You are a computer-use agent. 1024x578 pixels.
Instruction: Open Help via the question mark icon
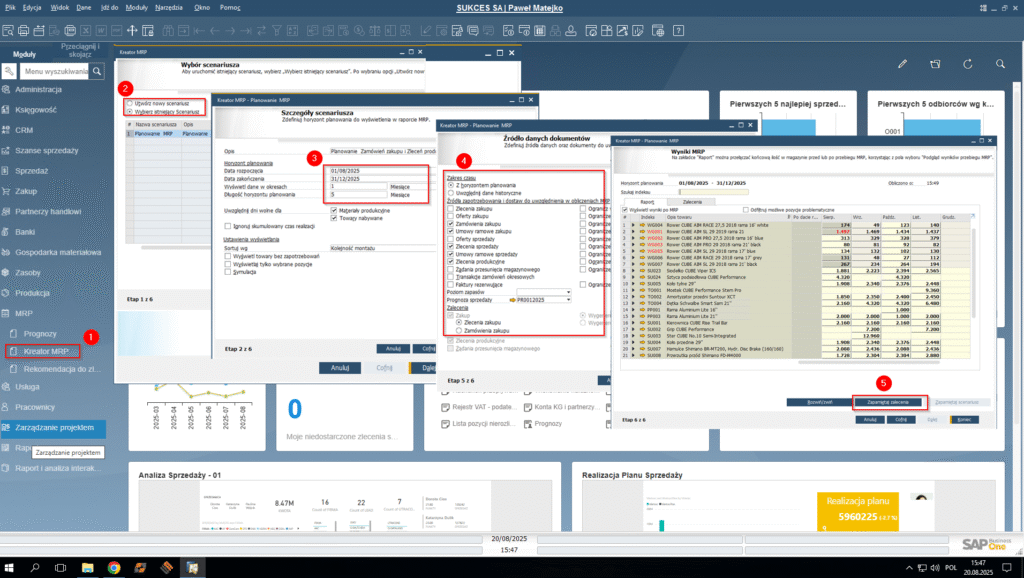click(x=679, y=31)
